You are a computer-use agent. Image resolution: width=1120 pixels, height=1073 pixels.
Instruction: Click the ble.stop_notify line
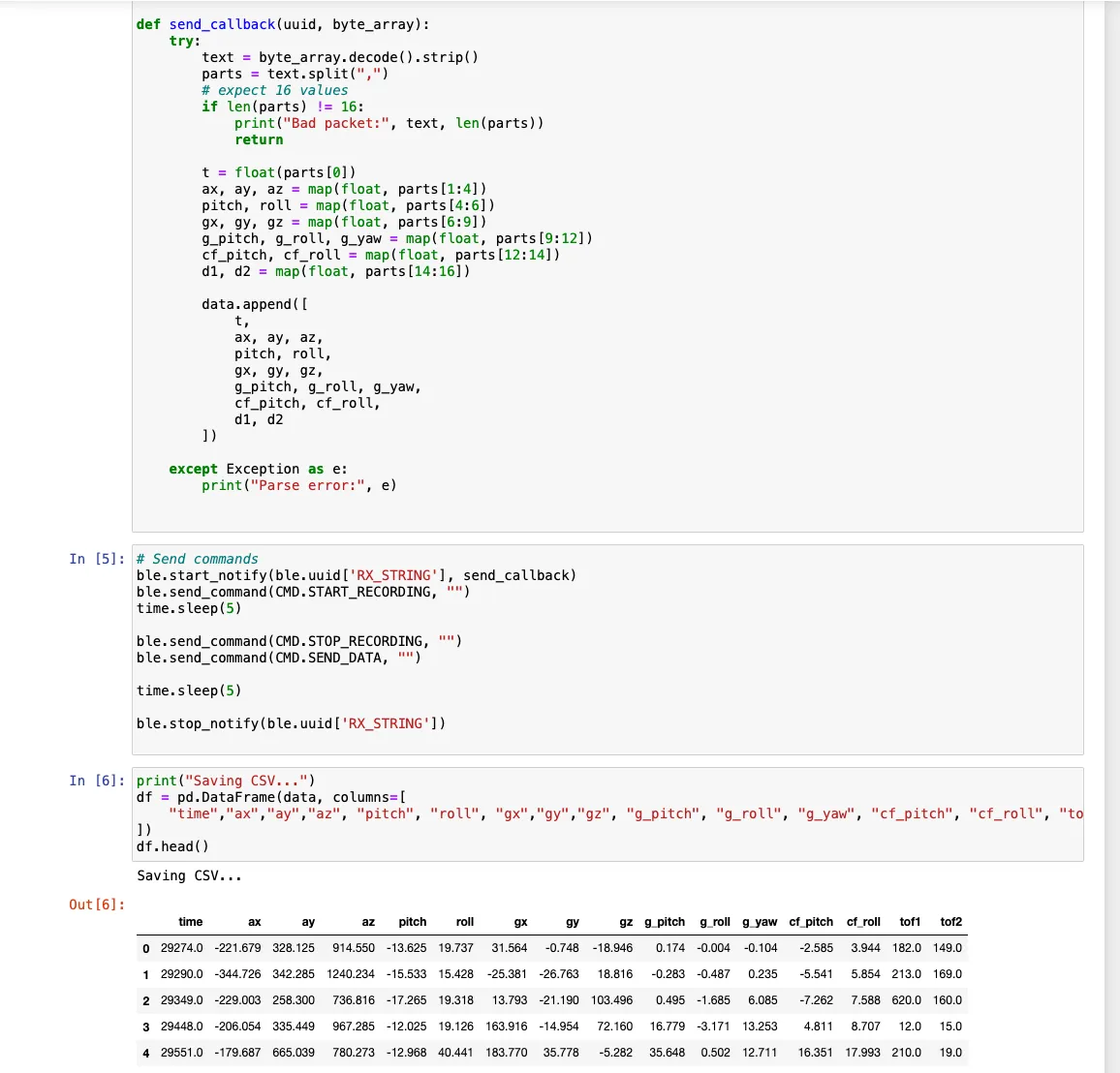pos(291,723)
